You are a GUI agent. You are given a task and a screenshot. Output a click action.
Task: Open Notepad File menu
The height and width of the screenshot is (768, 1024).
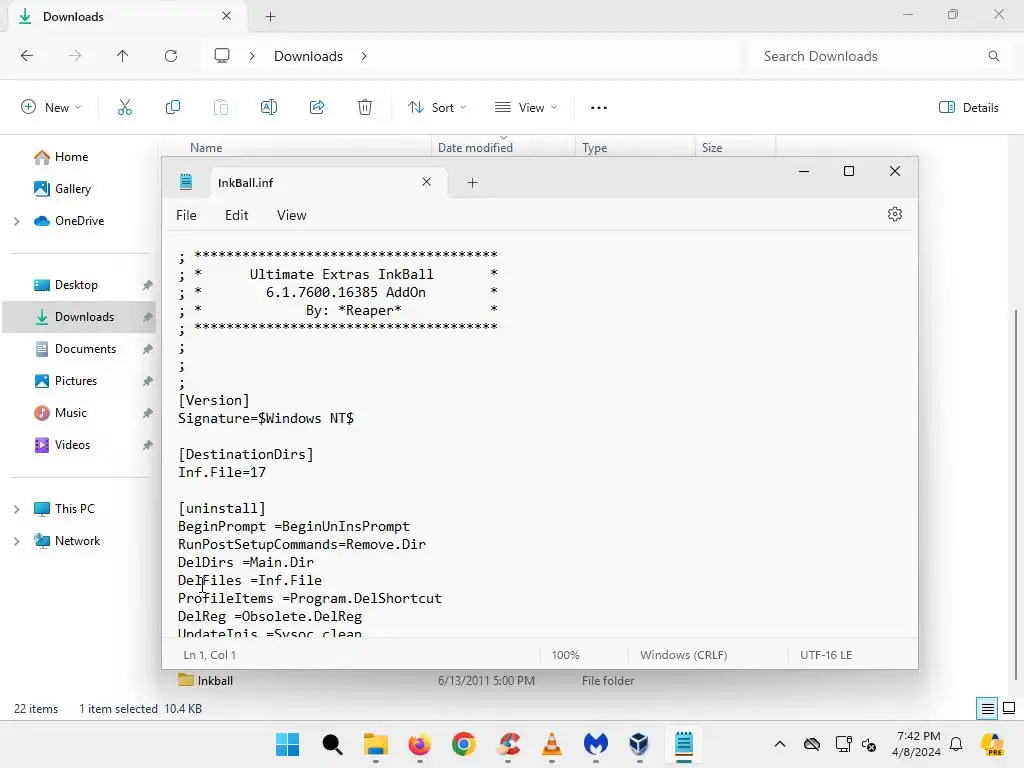tap(186, 216)
